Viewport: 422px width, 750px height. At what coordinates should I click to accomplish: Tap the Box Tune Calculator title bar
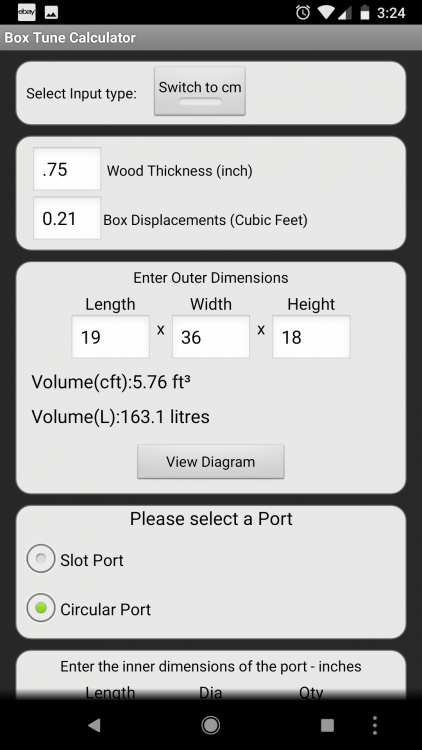click(211, 38)
